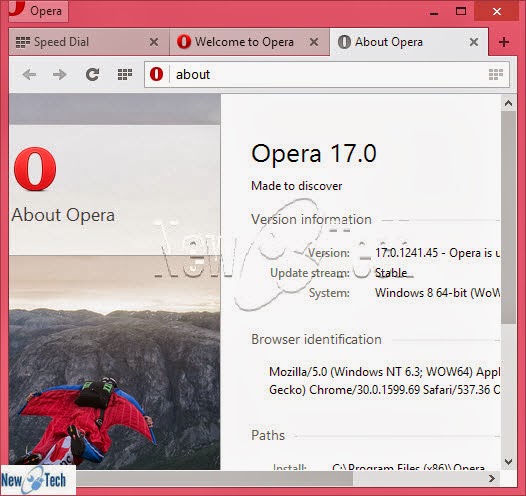Viewport: 526px width, 496px height.
Task: Click the Mozilla/5.0 user agent line
Action: coord(384,372)
